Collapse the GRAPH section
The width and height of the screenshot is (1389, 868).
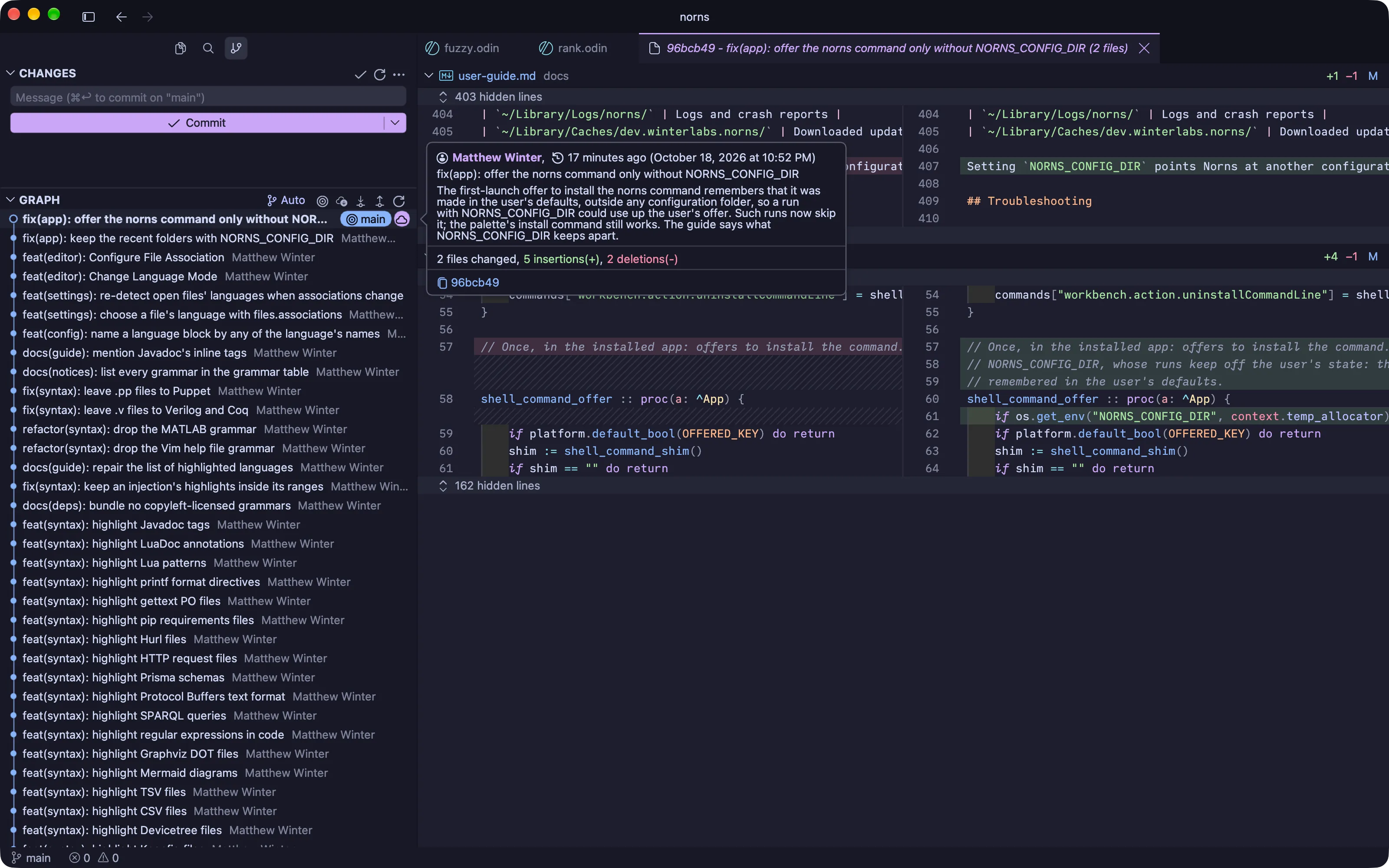[10, 200]
